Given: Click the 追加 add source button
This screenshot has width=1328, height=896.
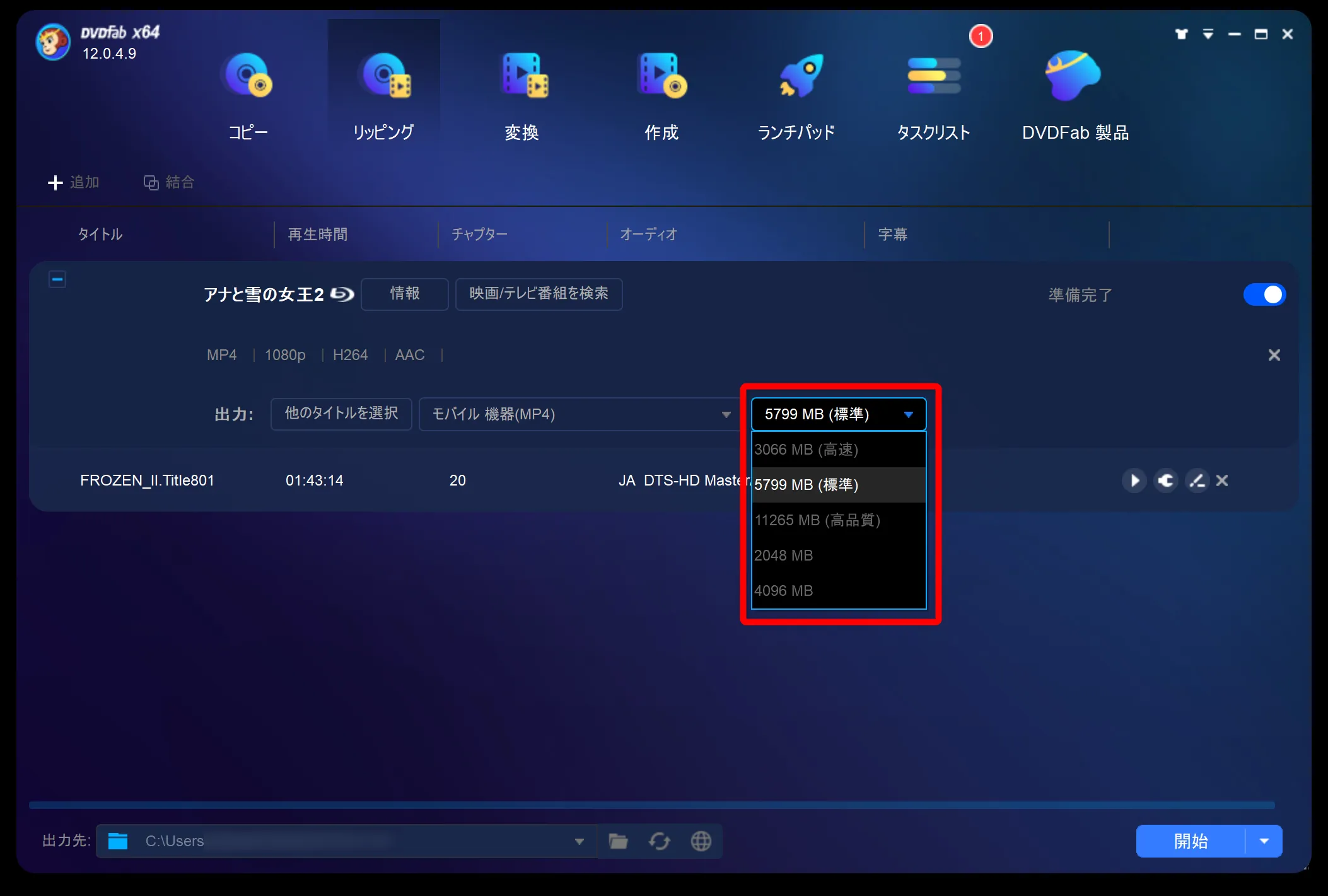Looking at the screenshot, I should coord(73,182).
